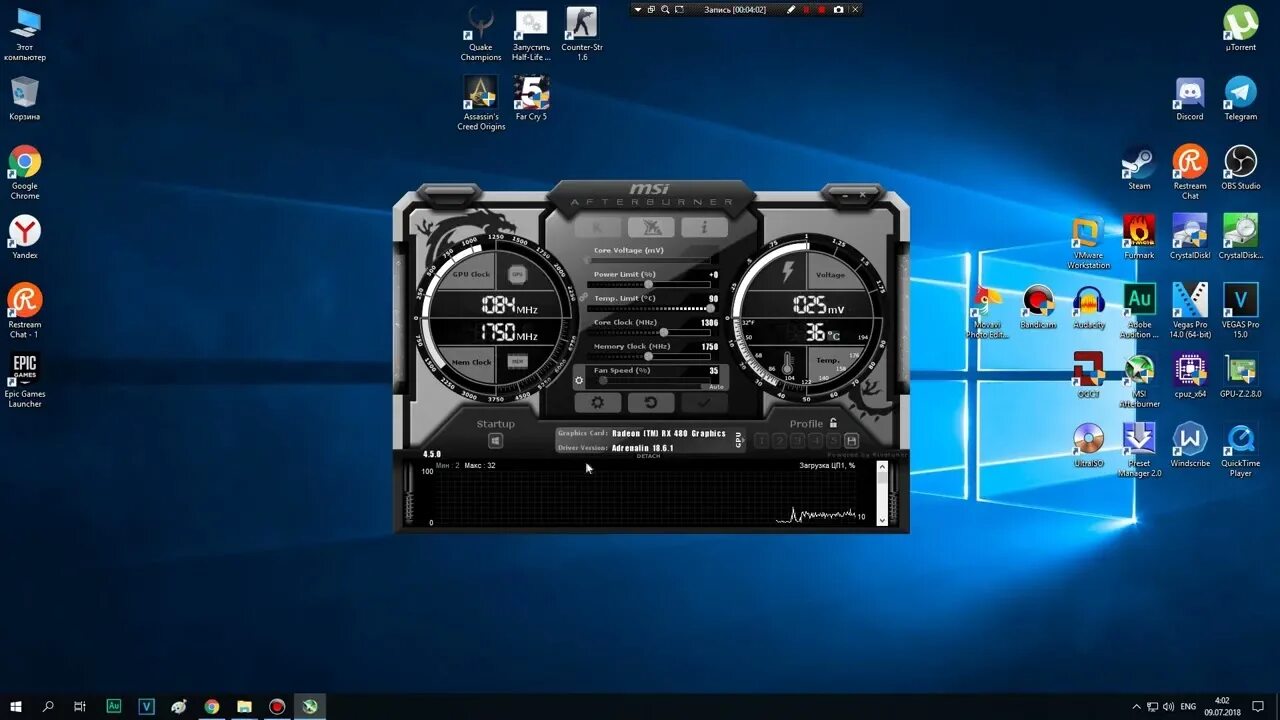The width and height of the screenshot is (1280, 720).
Task: Reset clocks with the circular arrow button
Action: [651, 403]
